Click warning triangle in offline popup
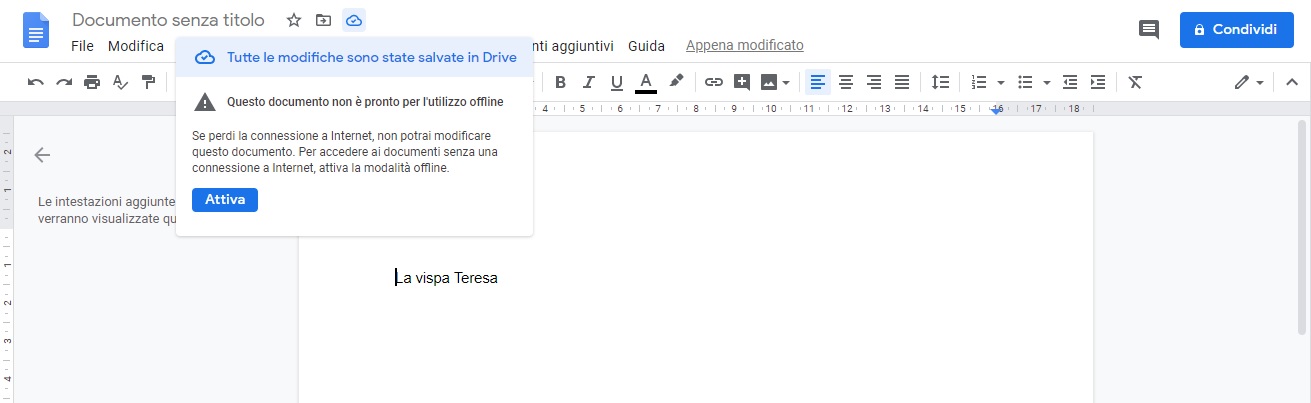Image resolution: width=1311 pixels, height=403 pixels. point(205,102)
